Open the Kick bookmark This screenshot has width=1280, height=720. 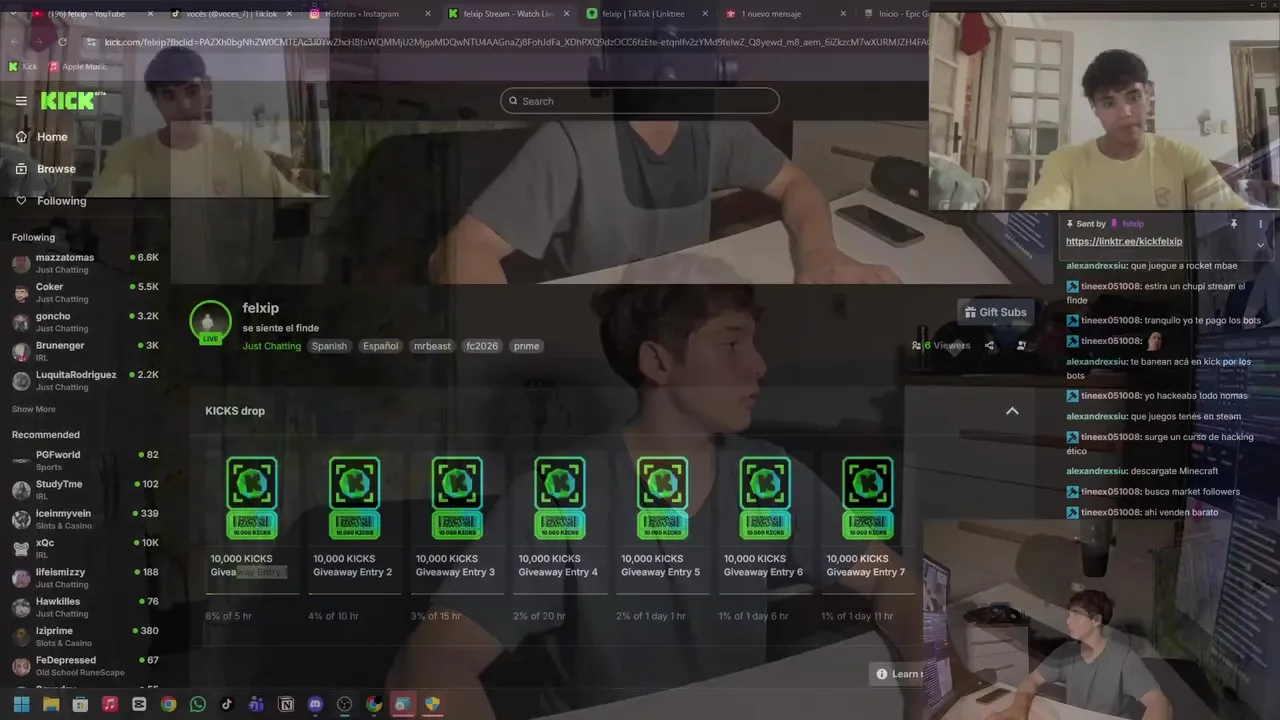pos(23,67)
